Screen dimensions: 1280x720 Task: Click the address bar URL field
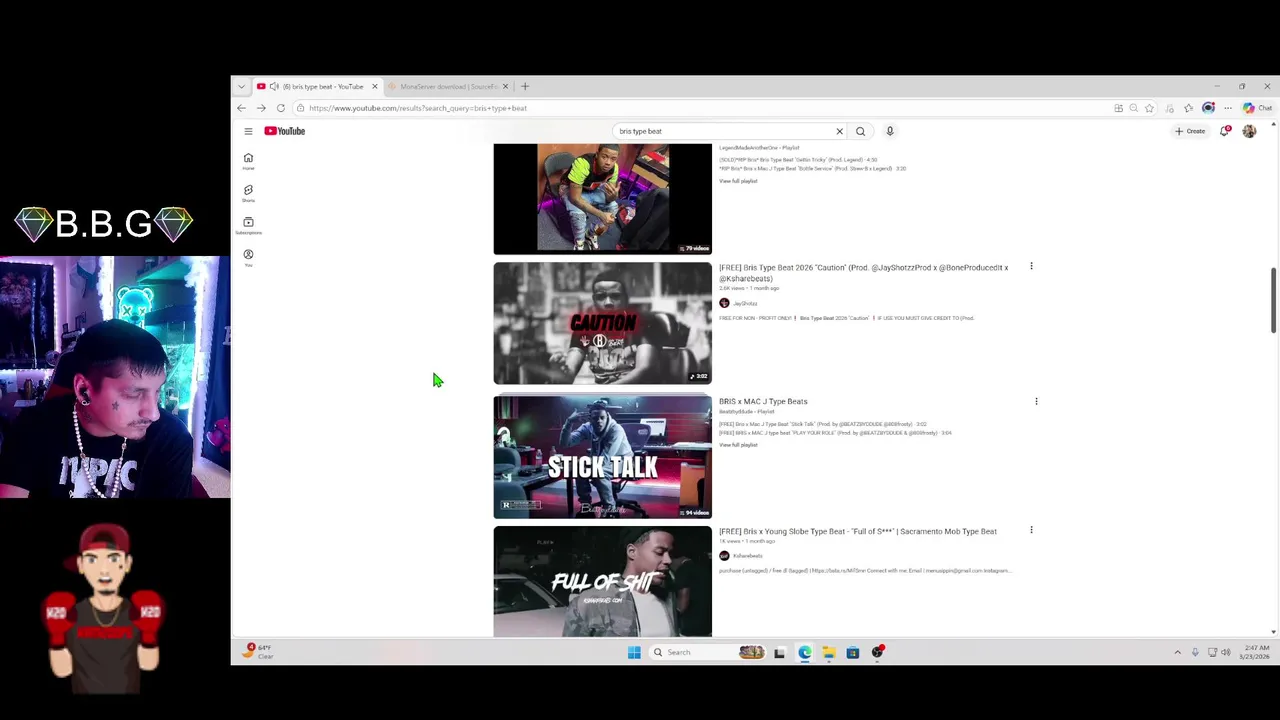pyautogui.click(x=700, y=108)
